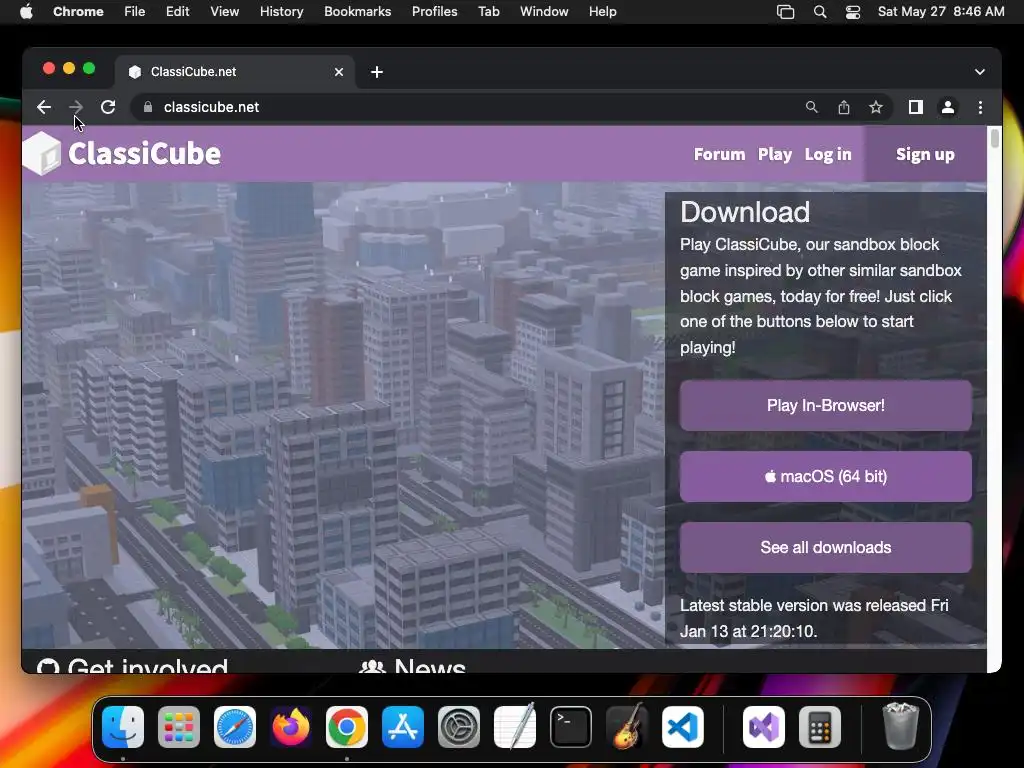Click the ClassiCube cube logo
The width and height of the screenshot is (1024, 768).
click(42, 153)
